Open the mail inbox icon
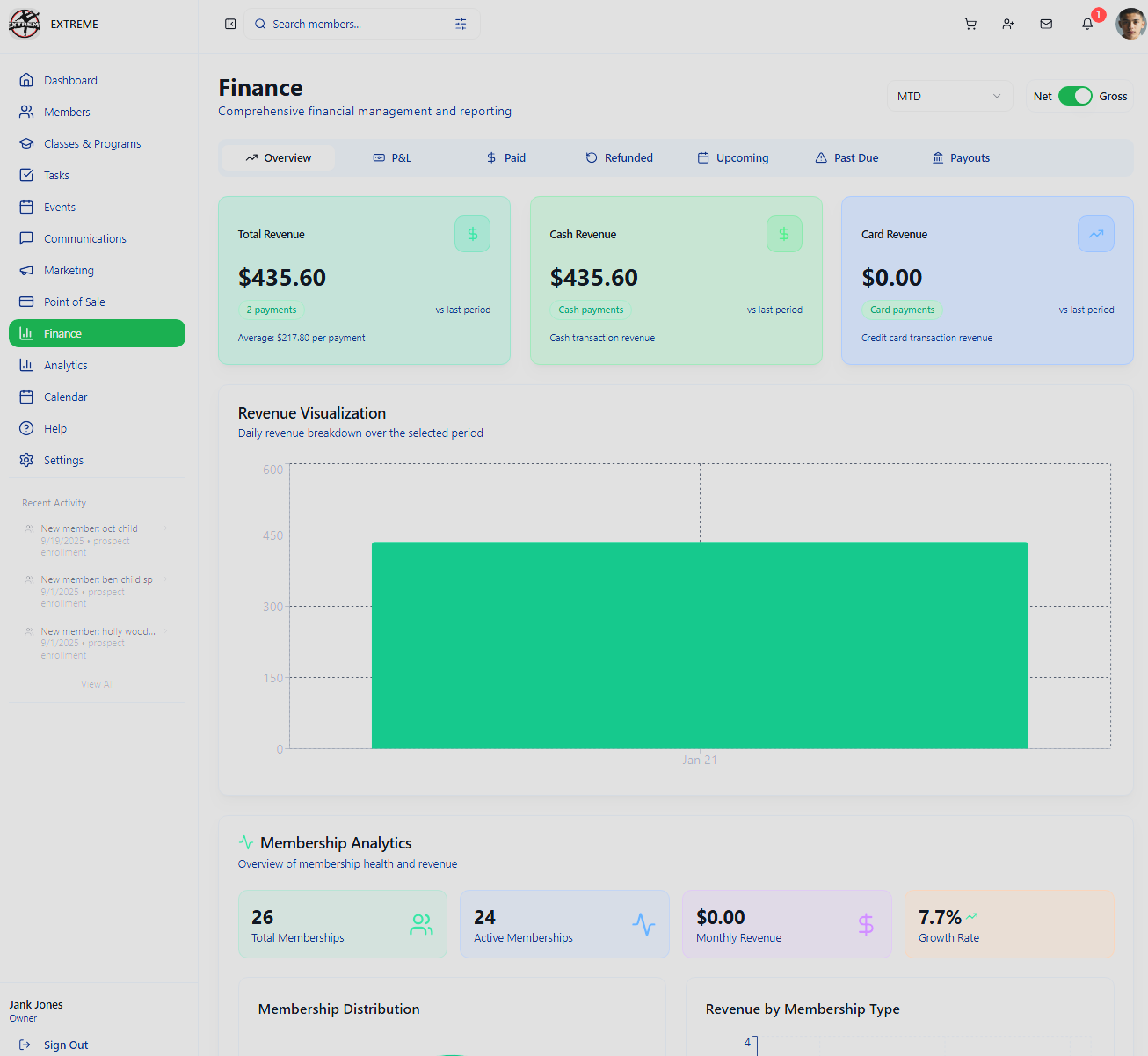Viewport: 1148px width, 1056px height. [1046, 25]
